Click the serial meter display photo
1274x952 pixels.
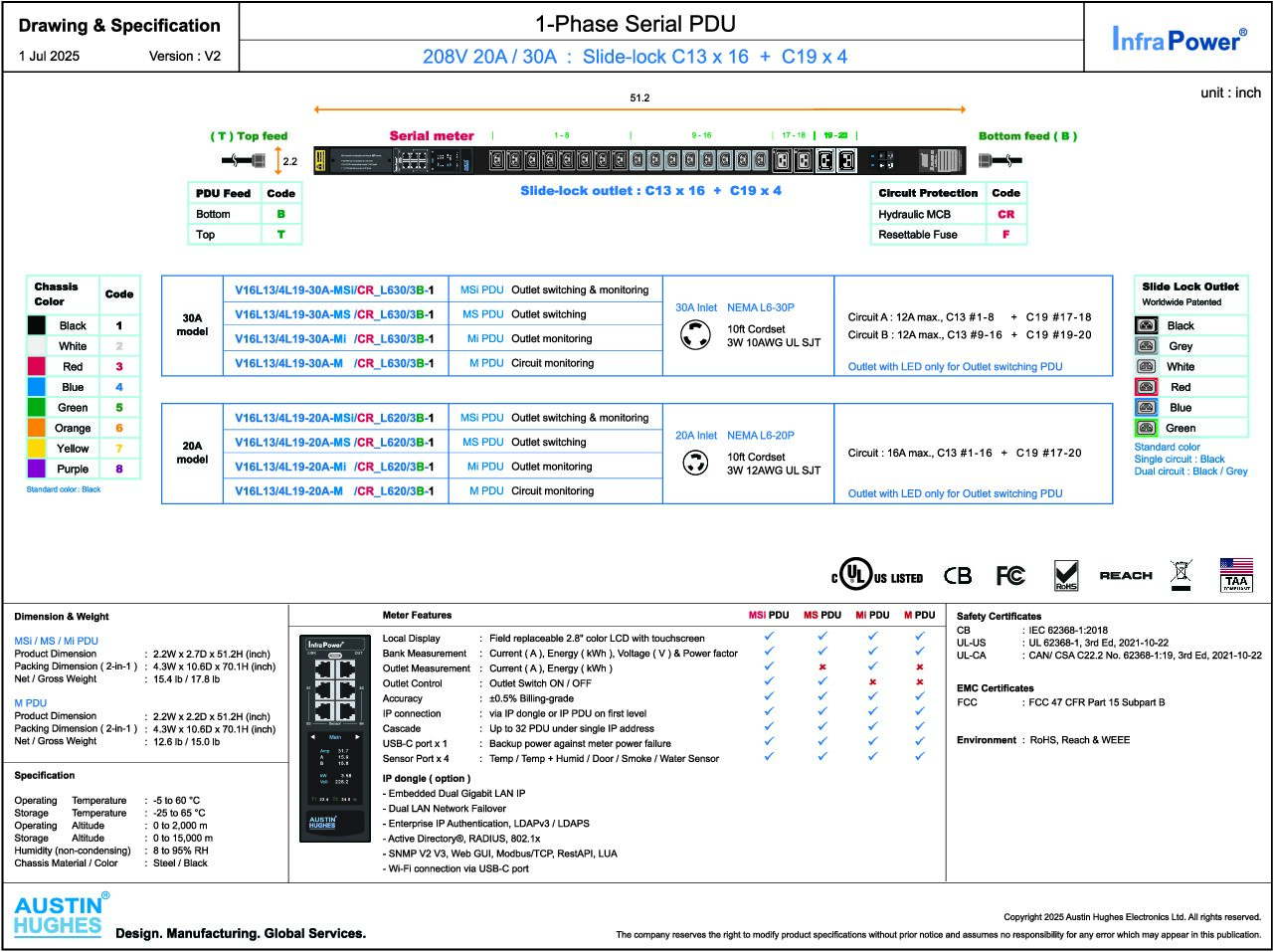point(335,737)
